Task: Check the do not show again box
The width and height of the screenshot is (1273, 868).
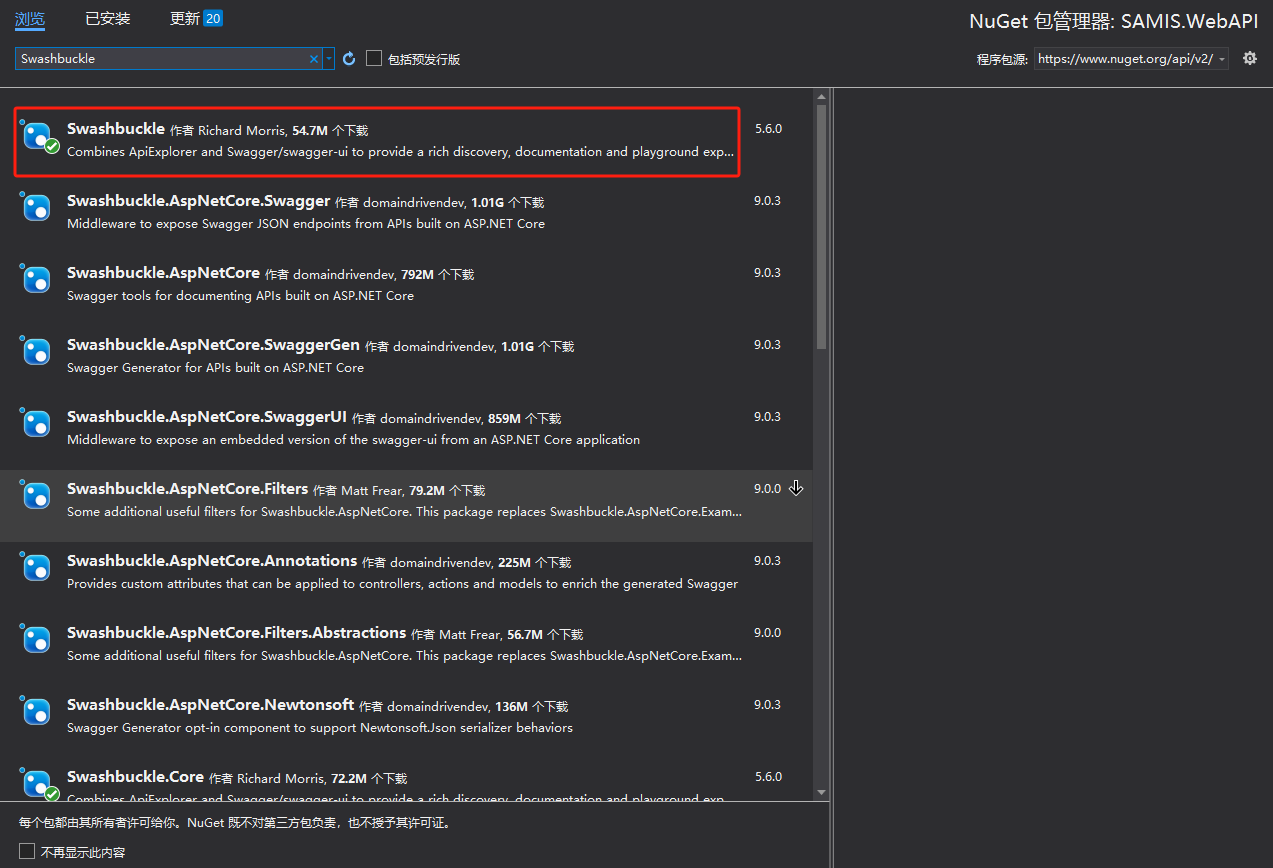Action: click(27, 852)
